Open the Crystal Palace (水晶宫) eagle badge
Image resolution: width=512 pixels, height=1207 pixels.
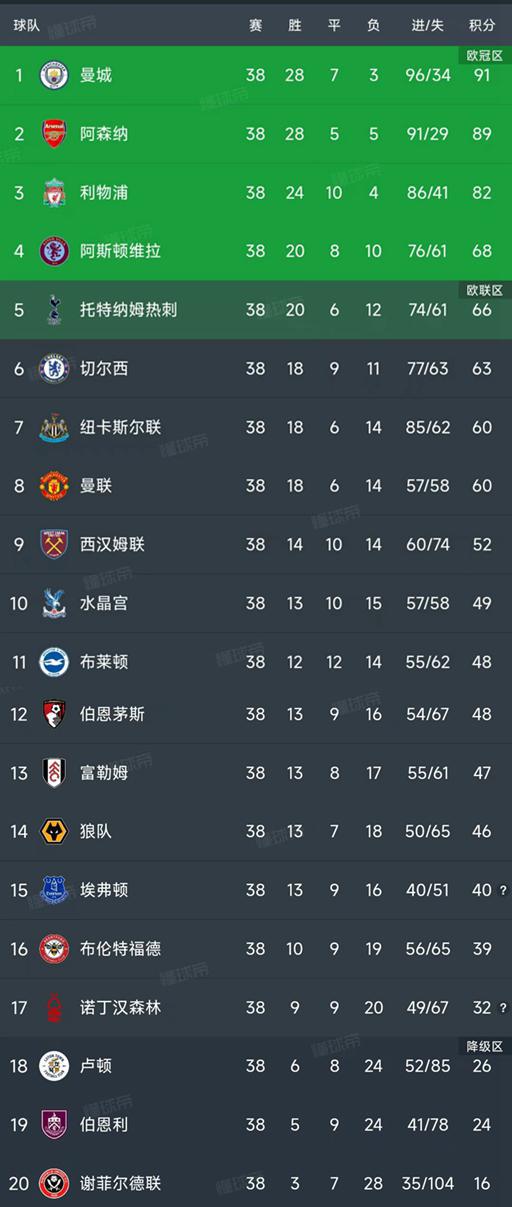click(x=54, y=603)
